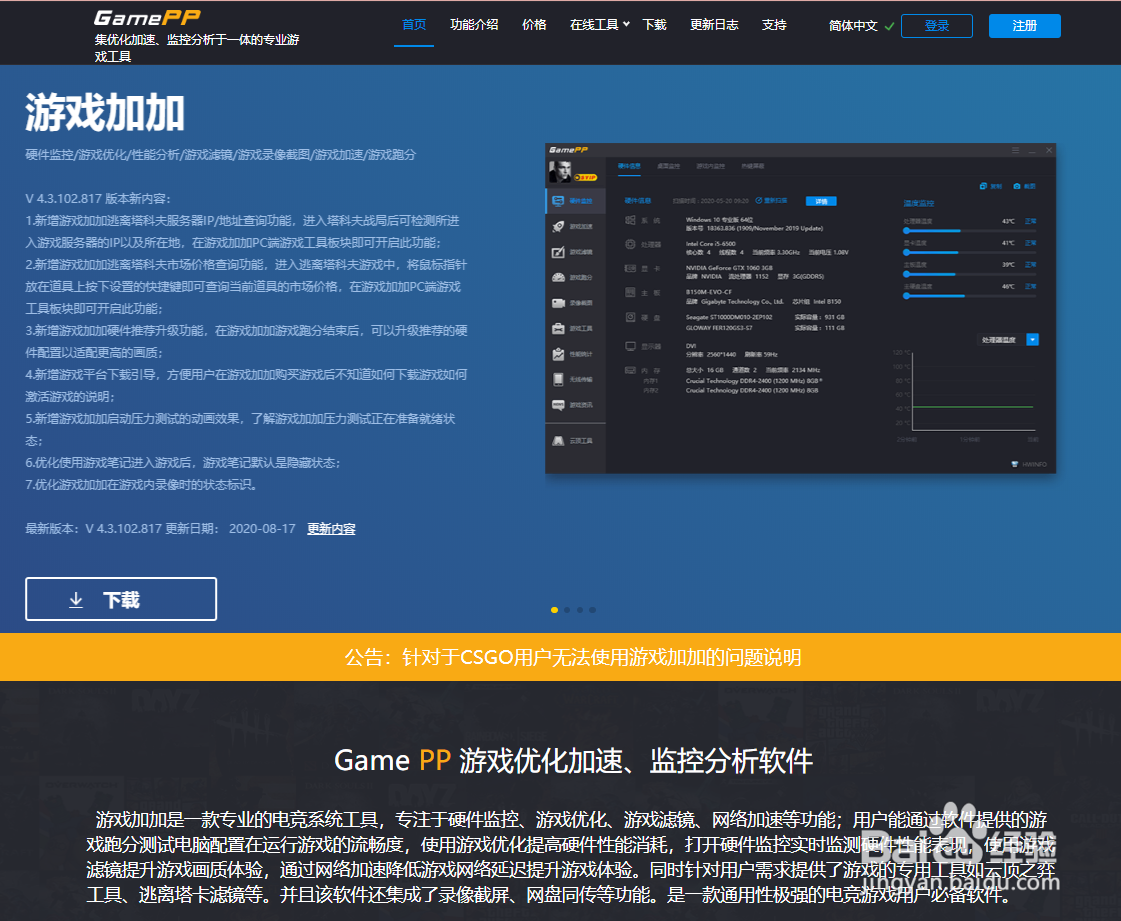Image resolution: width=1121 pixels, height=921 pixels.
Task: Select the monitor 硬件监控 icon in preview sidebar
Action: point(558,201)
